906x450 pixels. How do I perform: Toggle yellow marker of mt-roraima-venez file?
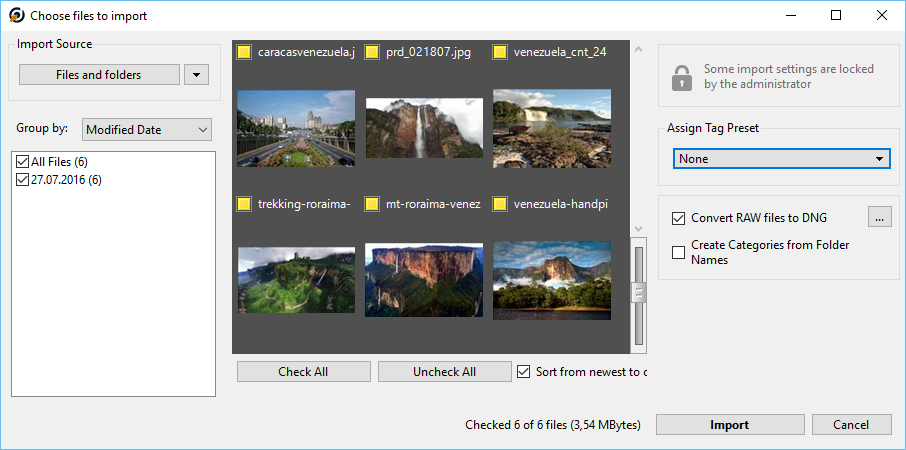pyautogui.click(x=372, y=204)
